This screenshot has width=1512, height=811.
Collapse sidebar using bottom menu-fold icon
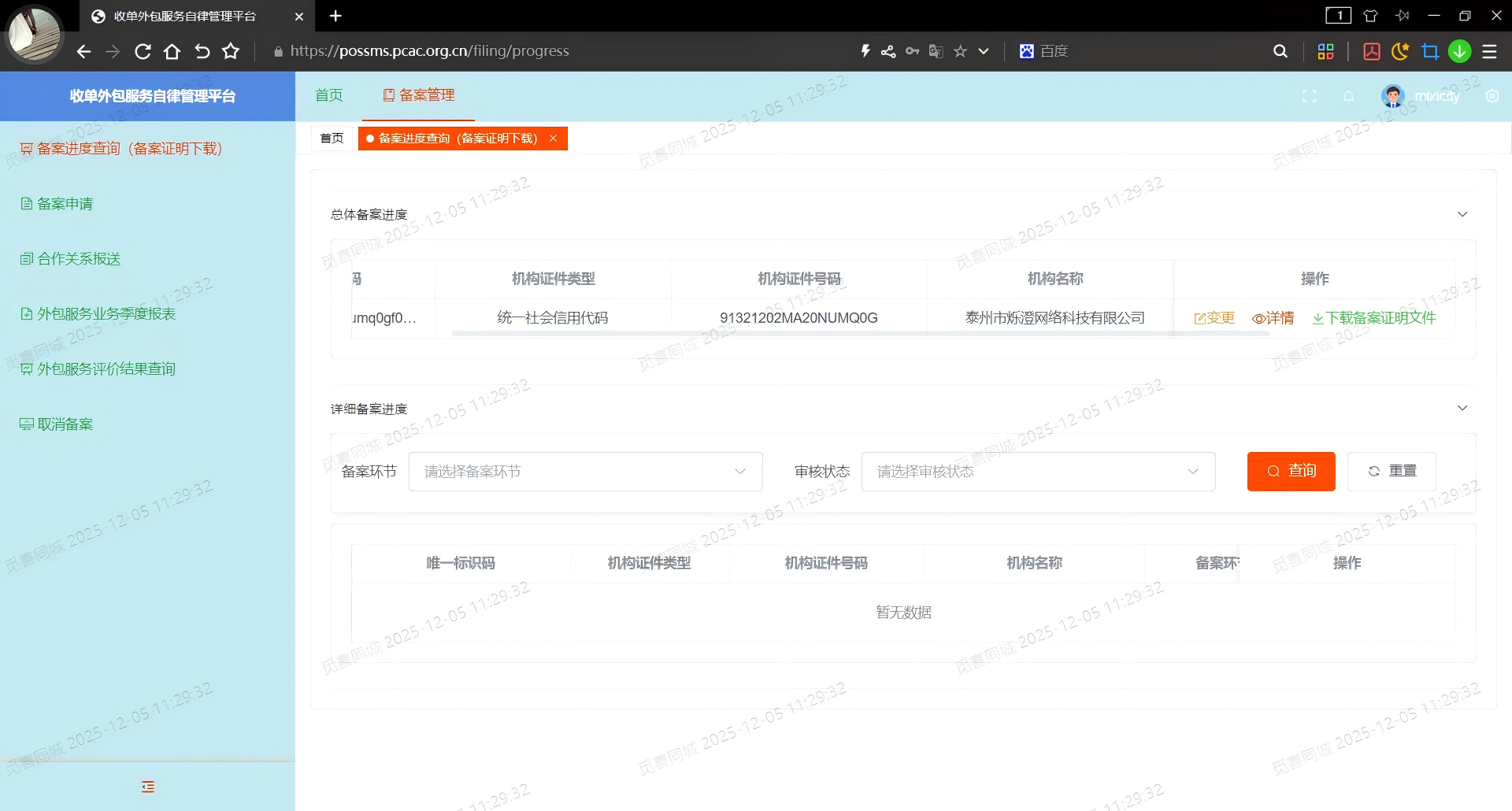148,787
